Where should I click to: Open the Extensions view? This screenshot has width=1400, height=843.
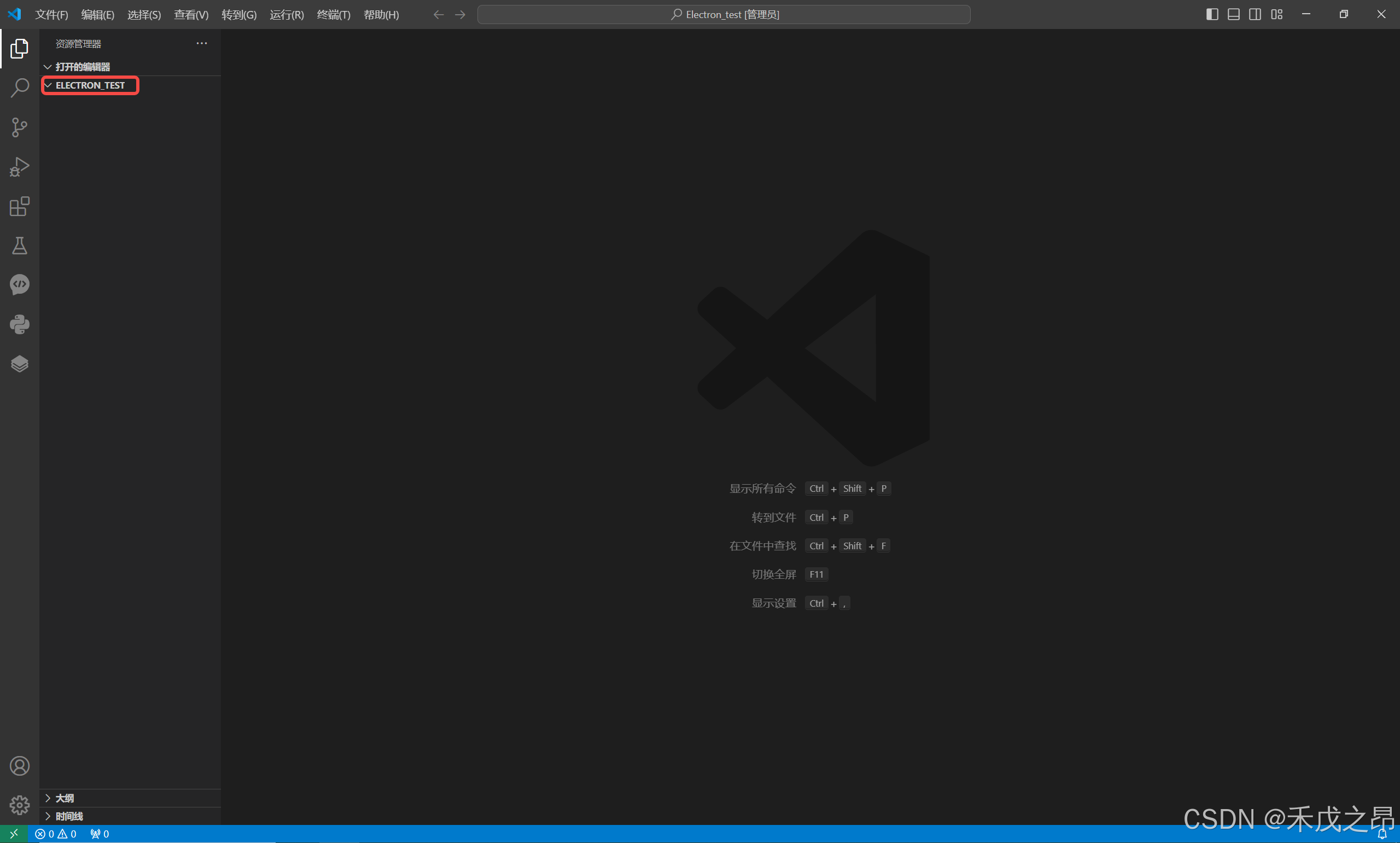[19, 206]
